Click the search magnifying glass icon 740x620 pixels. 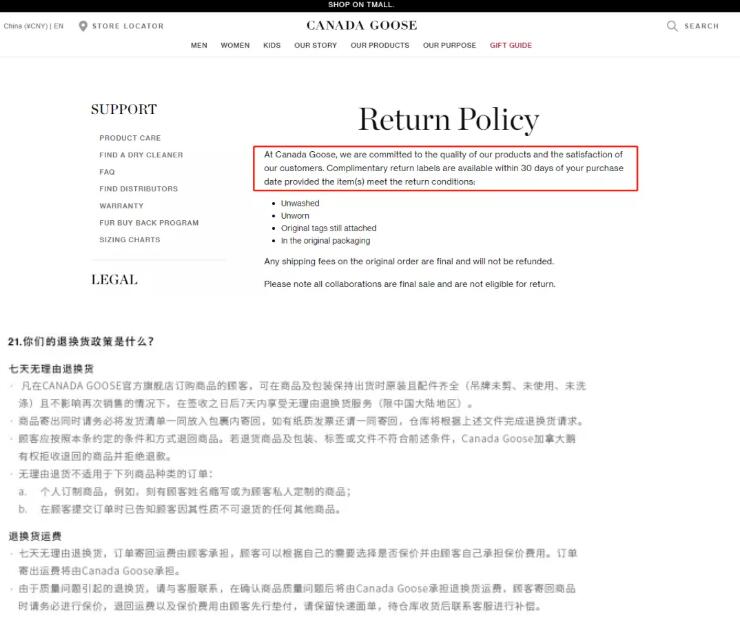click(x=672, y=26)
